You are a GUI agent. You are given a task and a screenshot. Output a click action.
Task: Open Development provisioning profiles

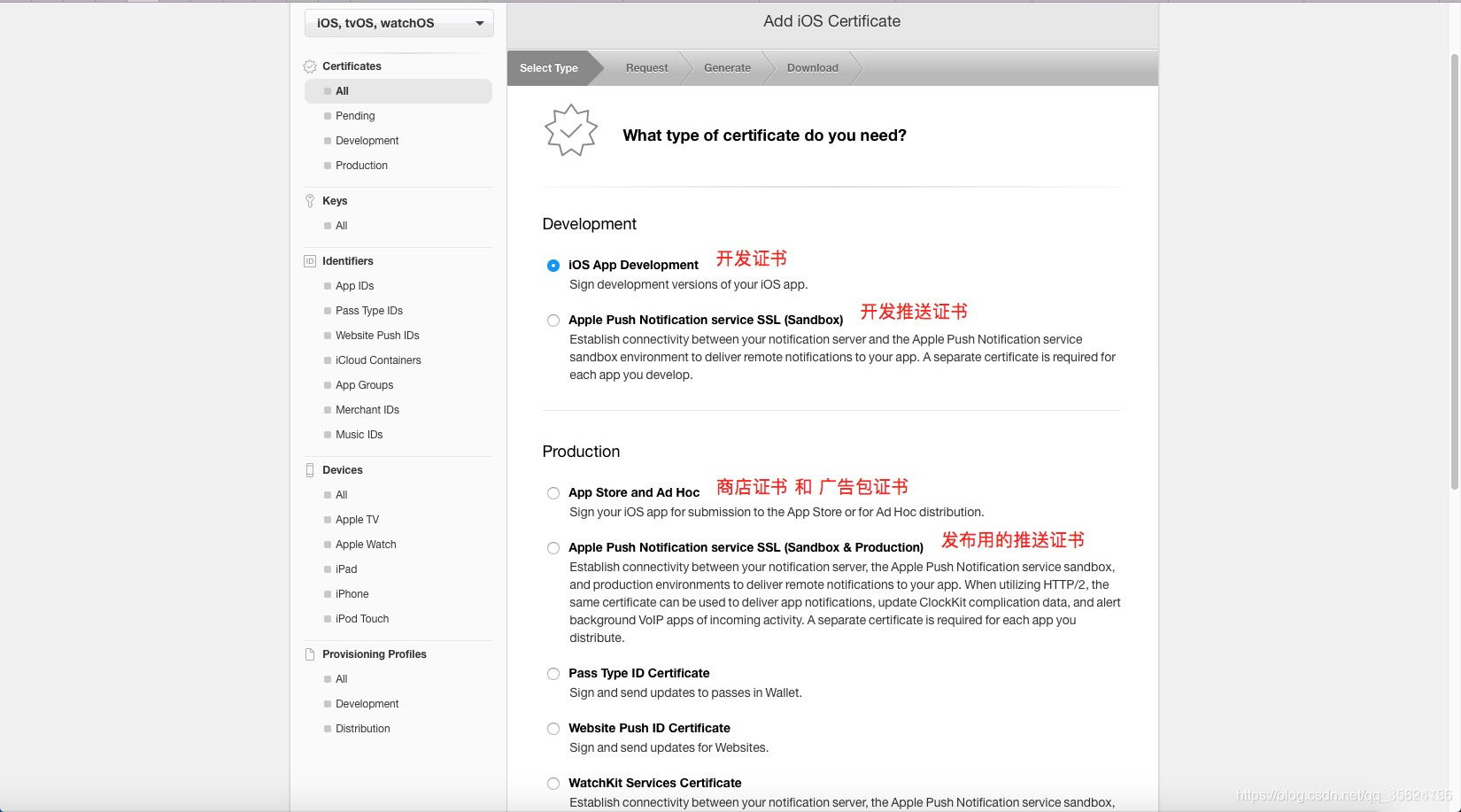[367, 704]
